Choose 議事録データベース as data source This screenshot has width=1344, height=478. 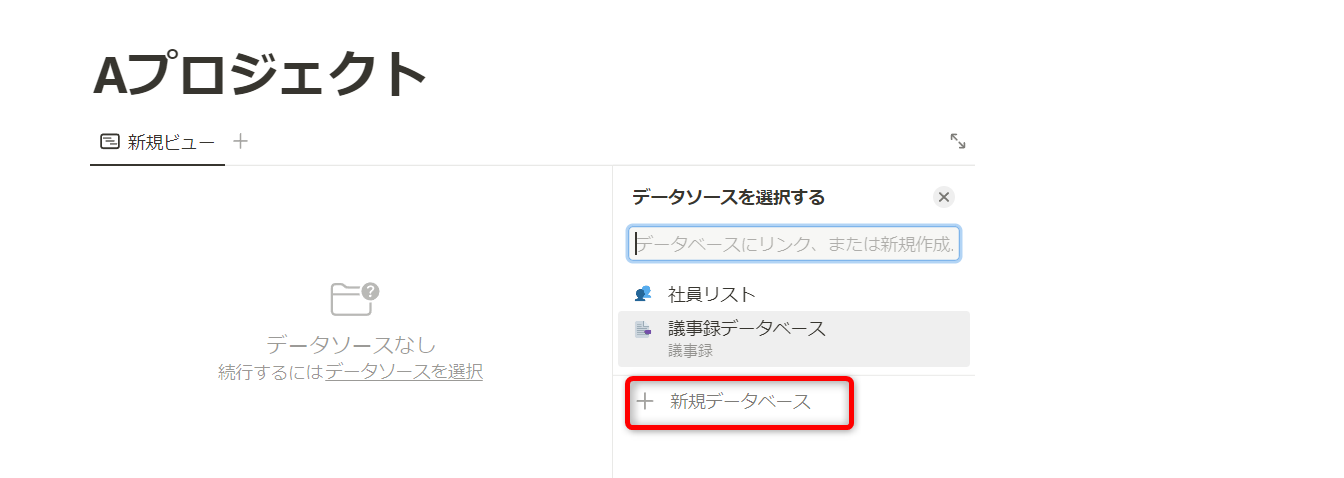(746, 328)
